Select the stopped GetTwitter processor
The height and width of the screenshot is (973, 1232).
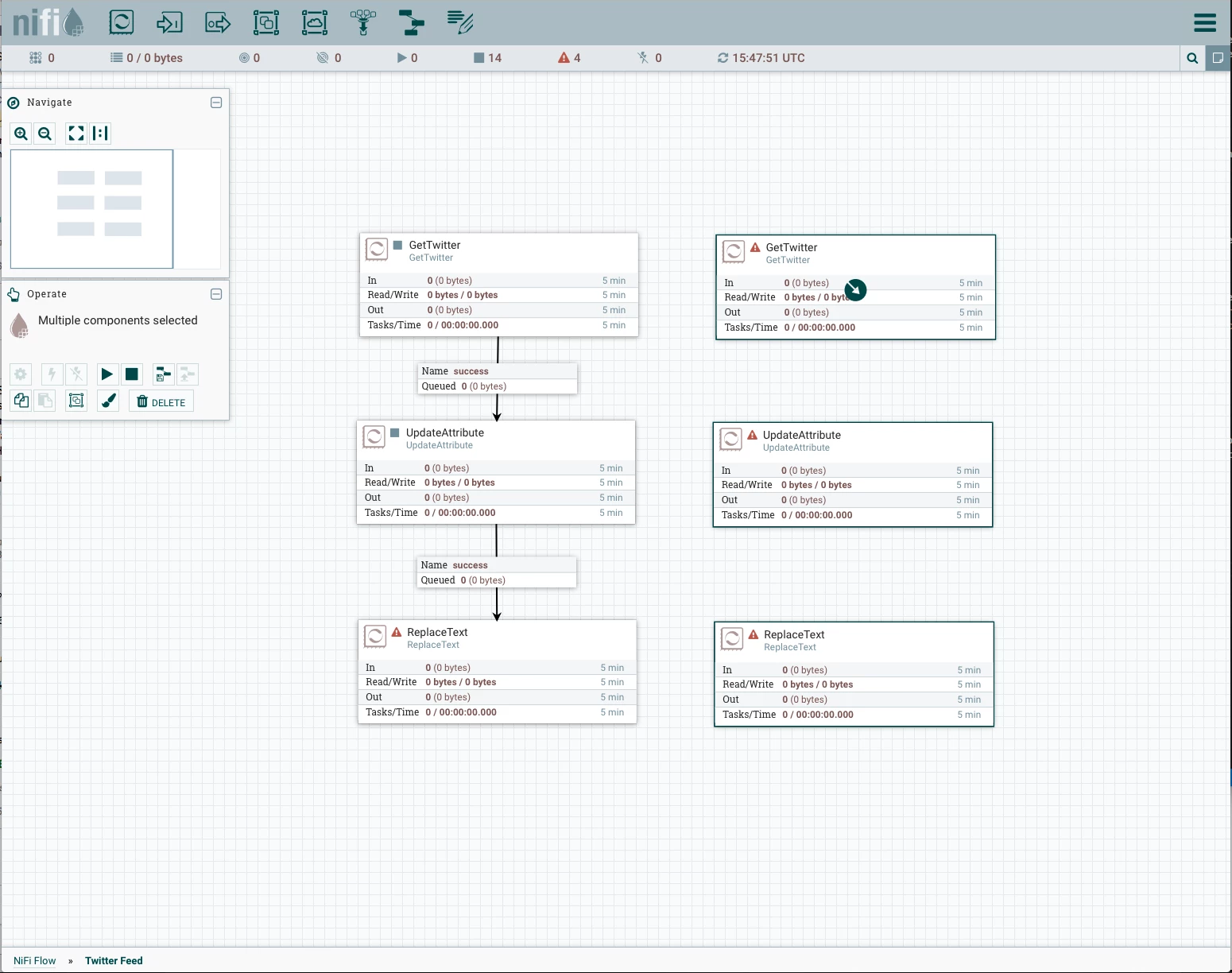499,285
